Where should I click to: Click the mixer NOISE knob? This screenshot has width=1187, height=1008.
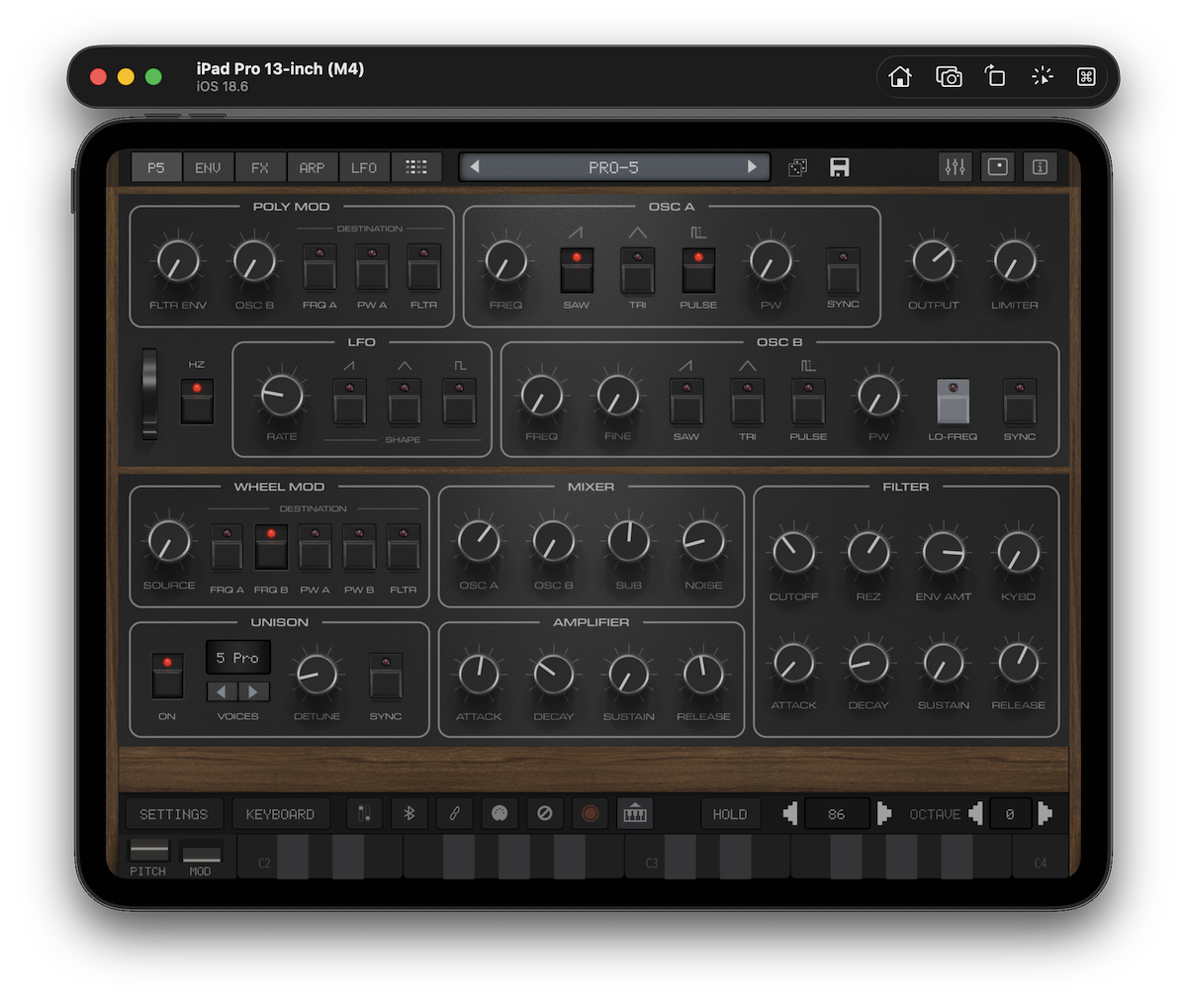pyautogui.click(x=703, y=541)
